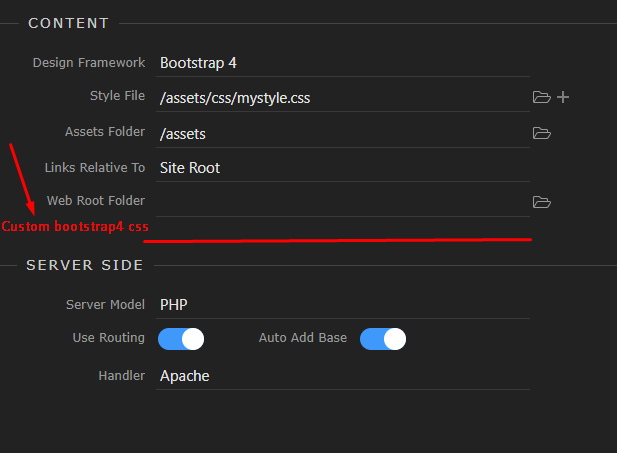Select the Handler dropdown showing Apache
The height and width of the screenshot is (453, 617).
coord(343,376)
